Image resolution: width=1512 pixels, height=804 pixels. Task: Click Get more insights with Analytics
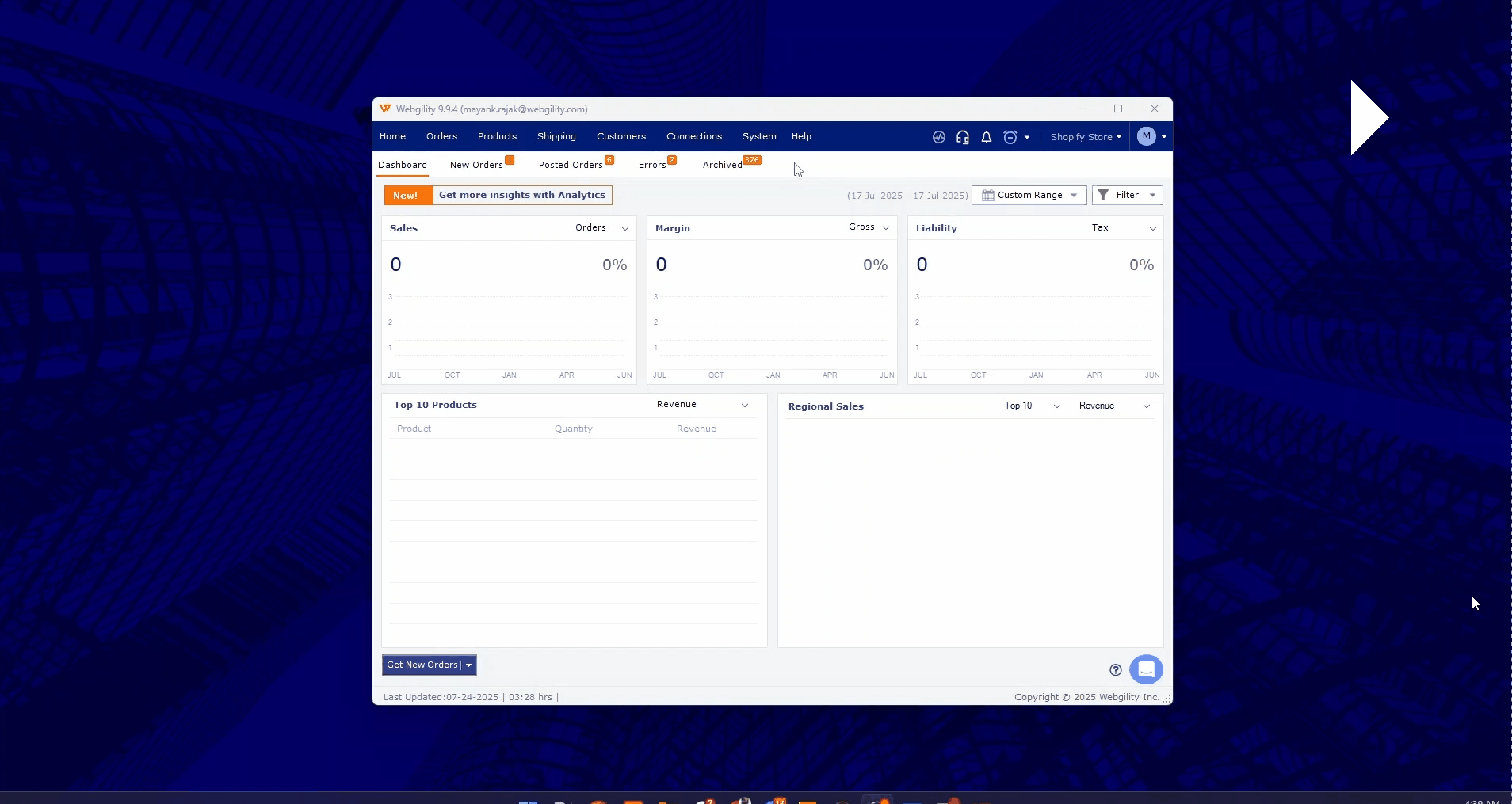[x=522, y=195]
